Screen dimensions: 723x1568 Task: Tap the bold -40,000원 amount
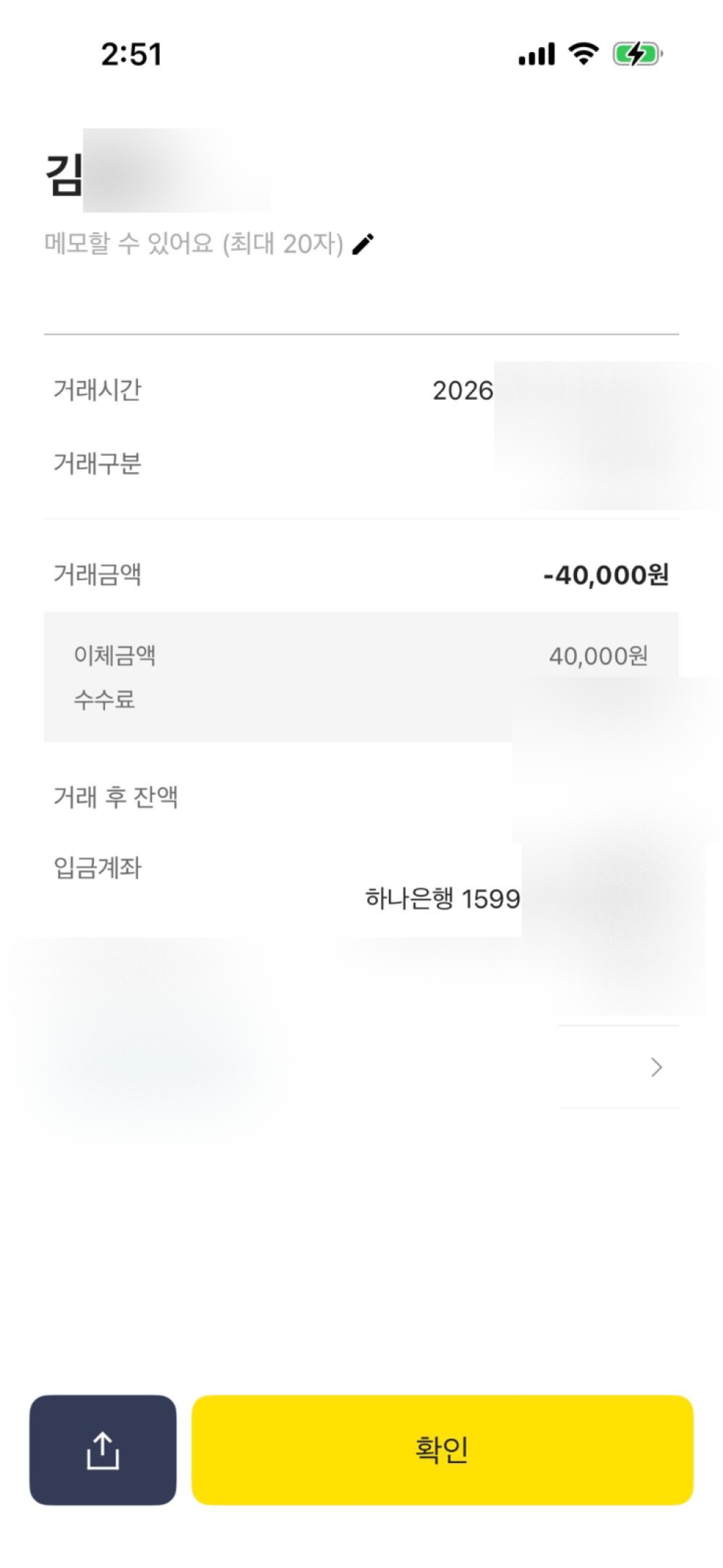pos(606,576)
